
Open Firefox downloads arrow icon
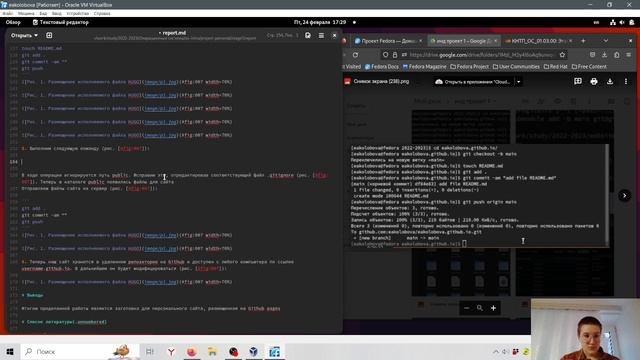604,55
